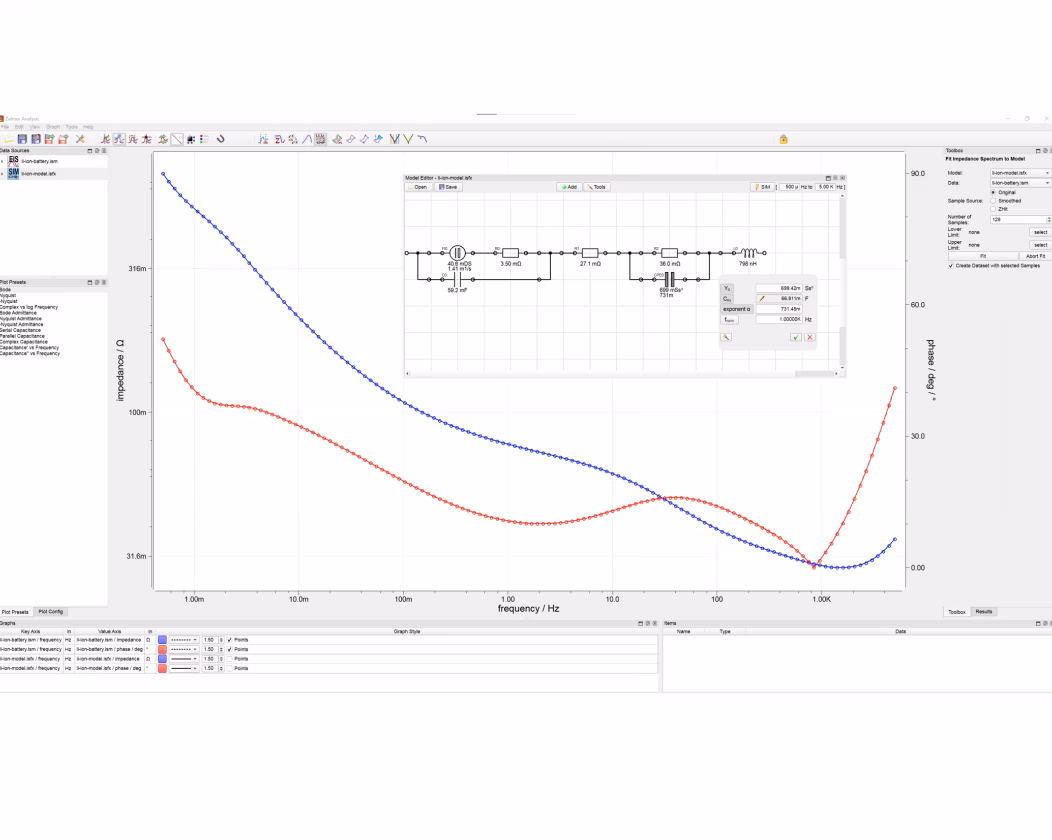Switch to the Plot Config tab

pyautogui.click(x=52, y=611)
